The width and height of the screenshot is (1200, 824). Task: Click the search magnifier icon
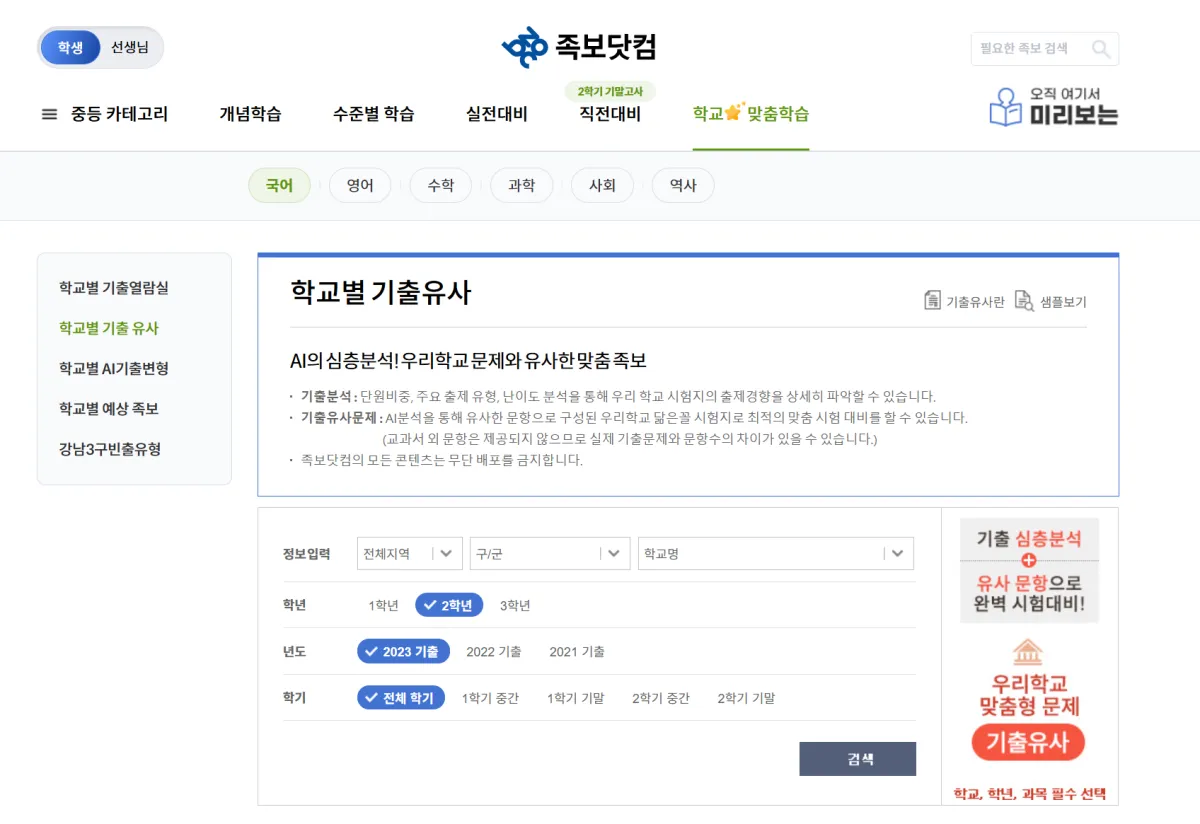click(1100, 48)
